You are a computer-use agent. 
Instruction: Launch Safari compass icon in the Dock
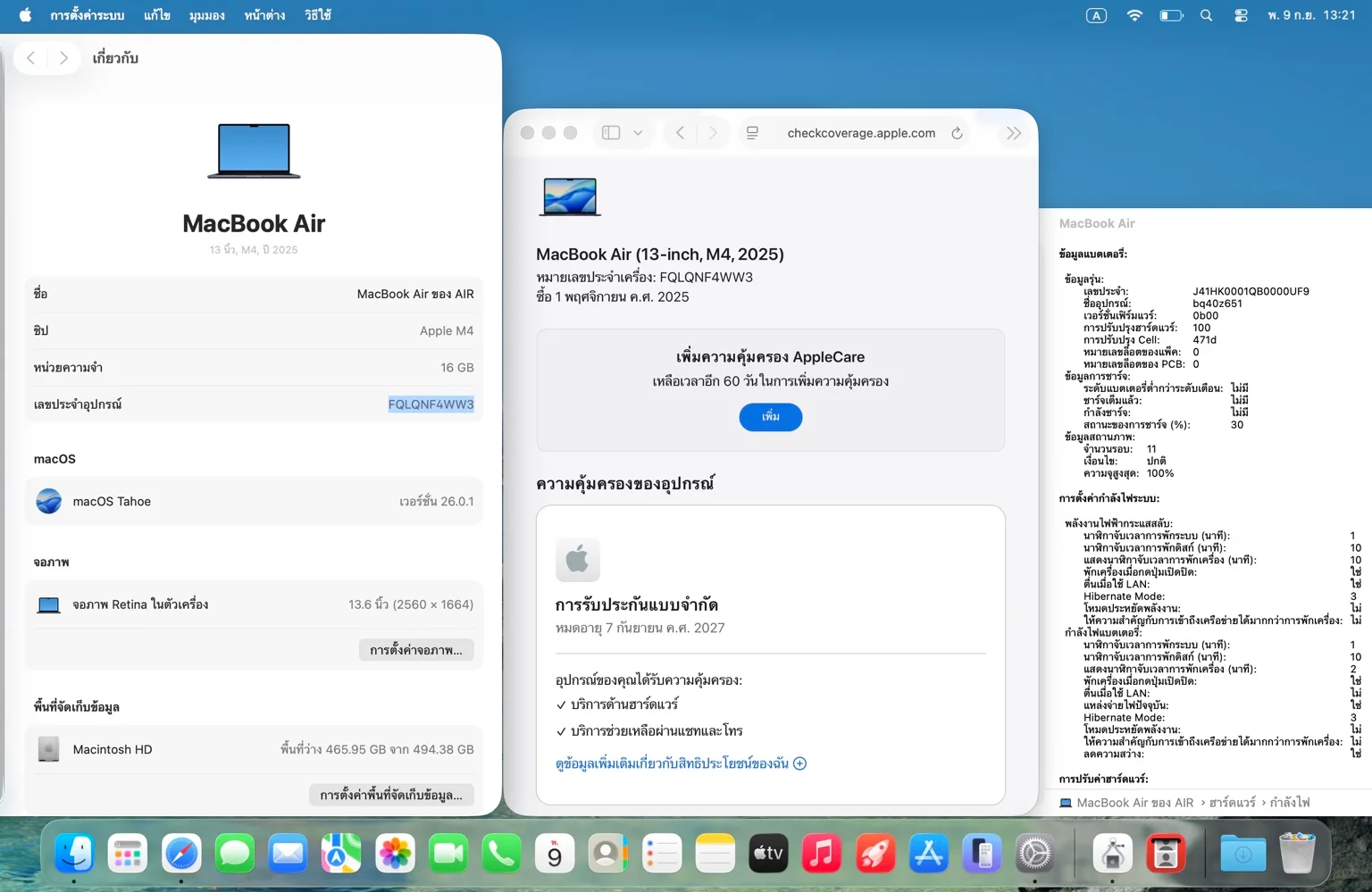pyautogui.click(x=181, y=854)
